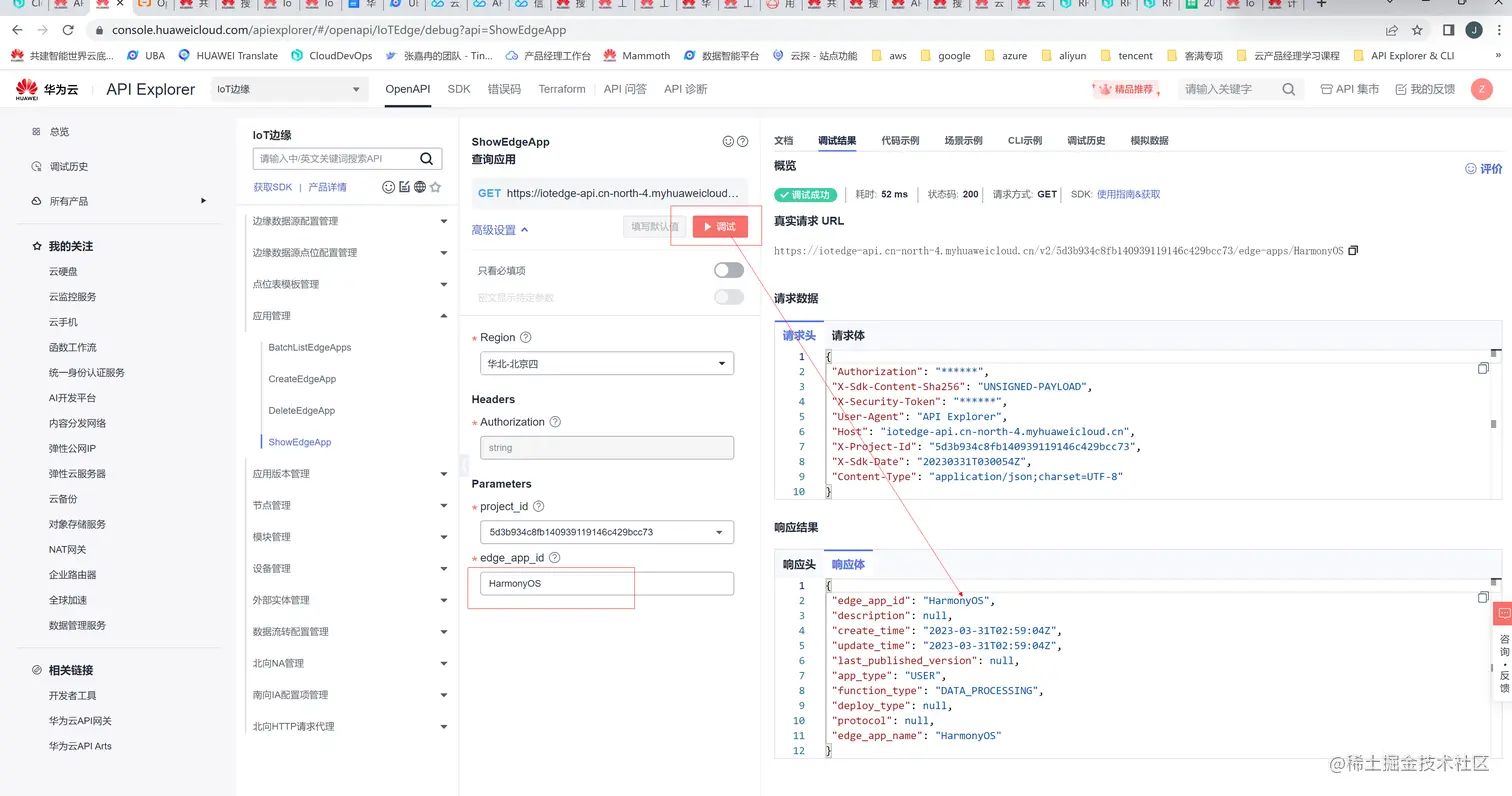The height and width of the screenshot is (796, 1512).
Task: Expand 所有产品 in left sidebar
Action: pyautogui.click(x=120, y=201)
